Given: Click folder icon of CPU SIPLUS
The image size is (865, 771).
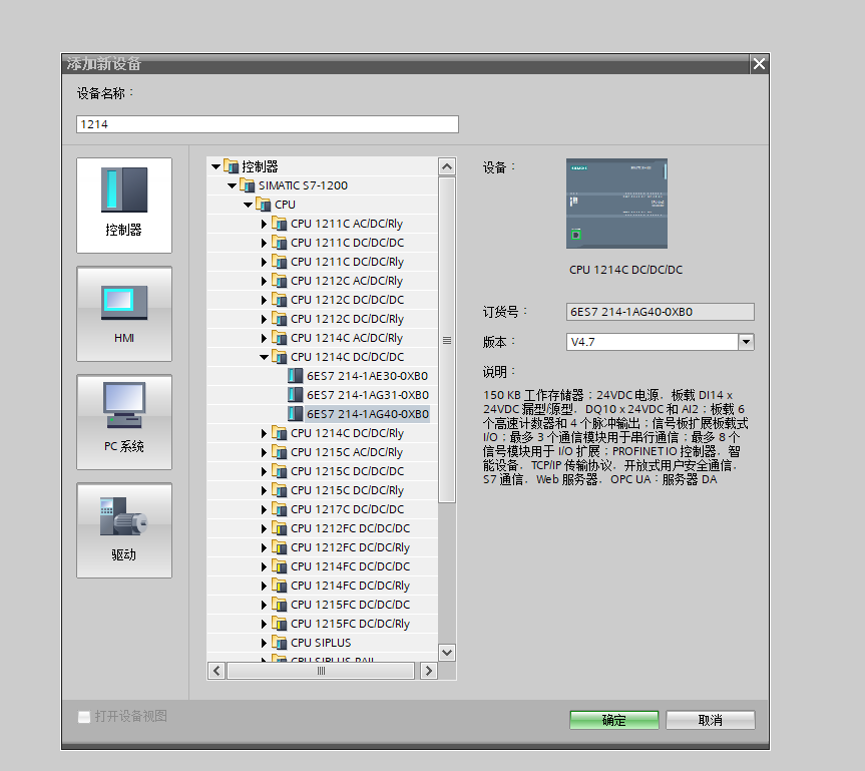Looking at the screenshot, I should point(280,642).
